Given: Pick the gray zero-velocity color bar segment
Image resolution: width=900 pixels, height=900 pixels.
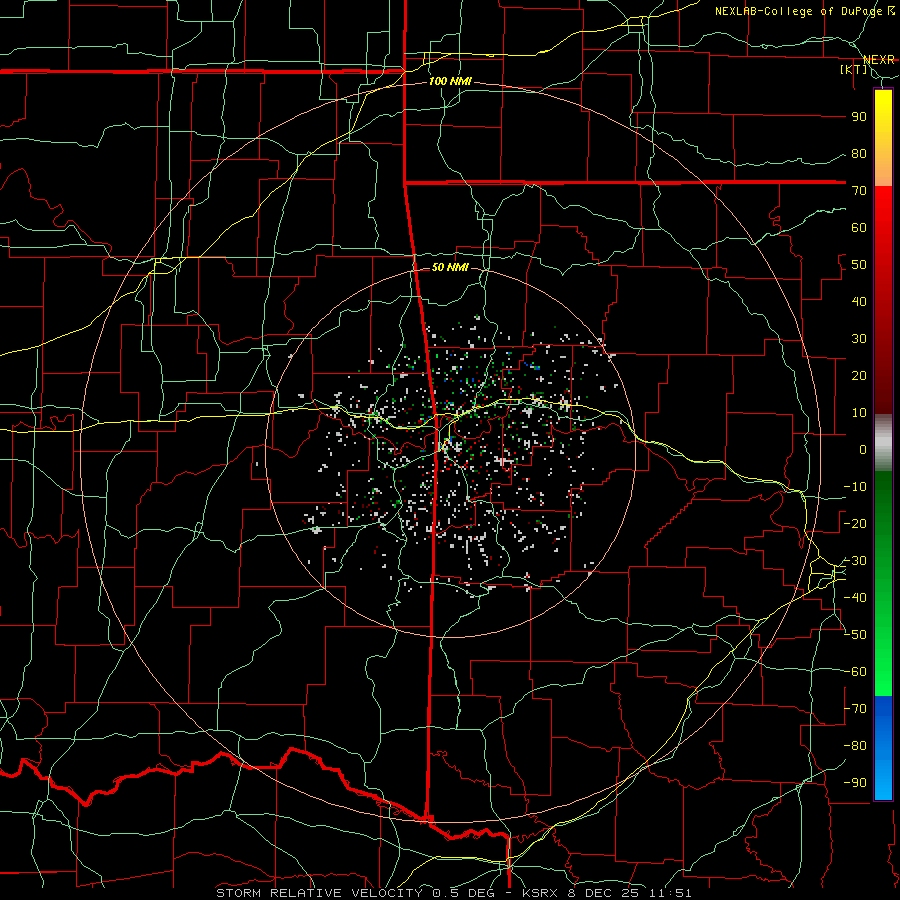Looking at the screenshot, I should [883, 443].
